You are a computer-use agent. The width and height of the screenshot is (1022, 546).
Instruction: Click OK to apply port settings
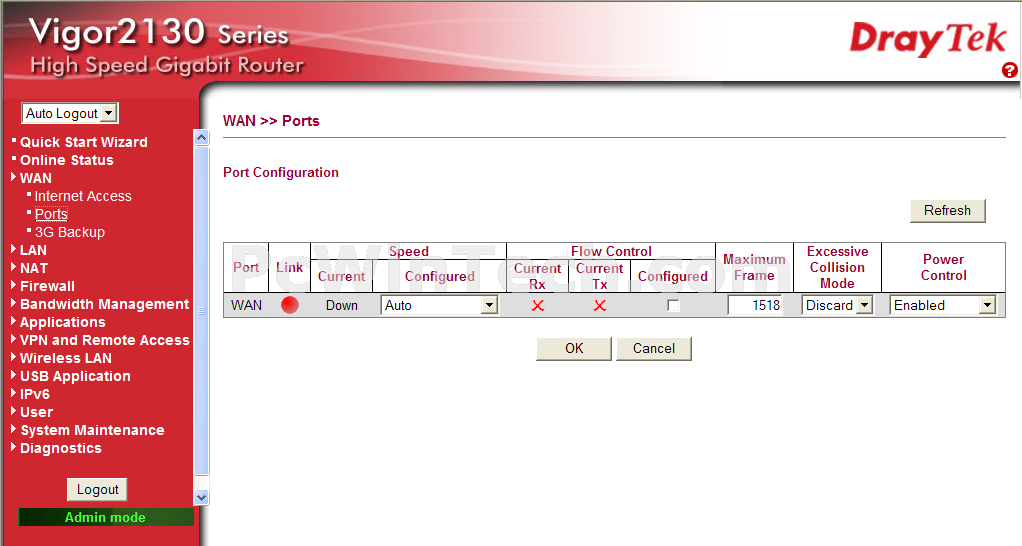tap(574, 349)
